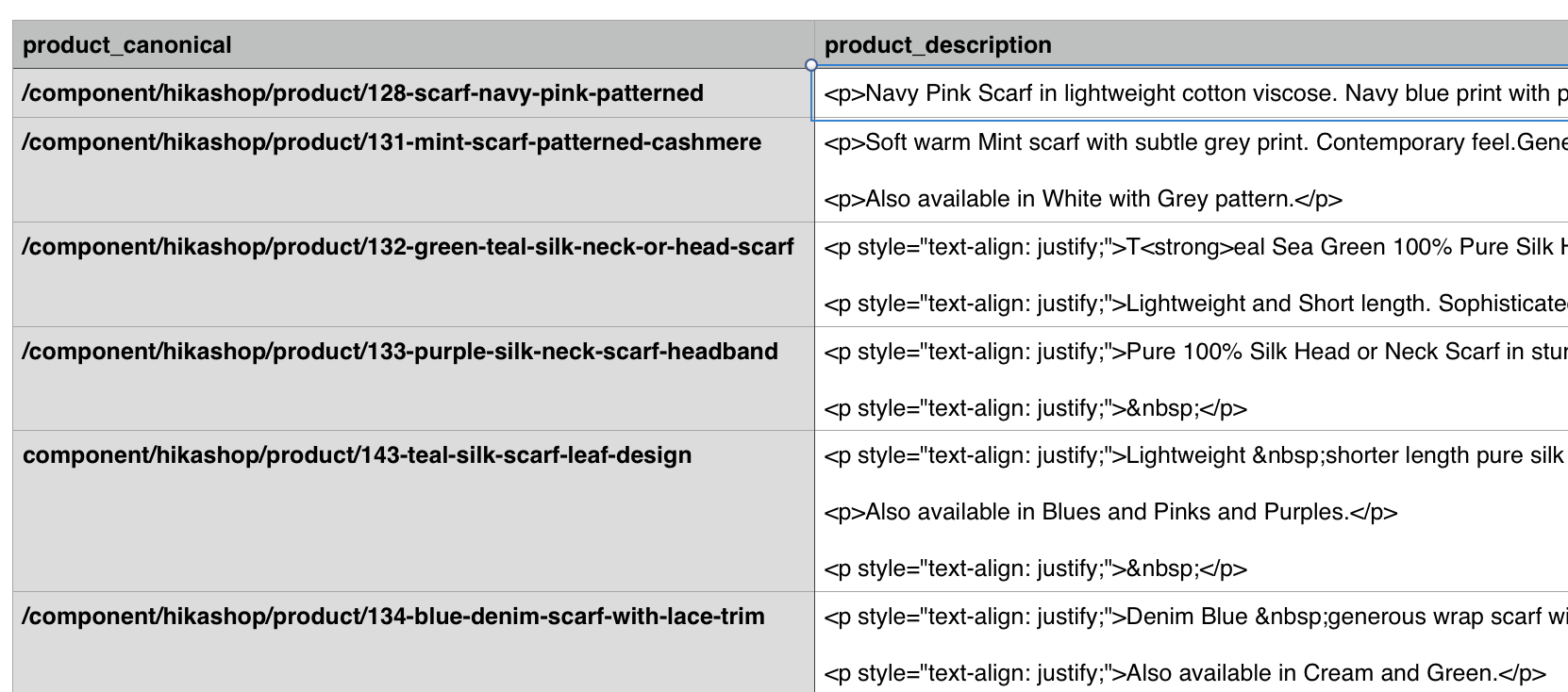Click 'Also available in Blues and Pinks and Purples' line

point(1110,512)
